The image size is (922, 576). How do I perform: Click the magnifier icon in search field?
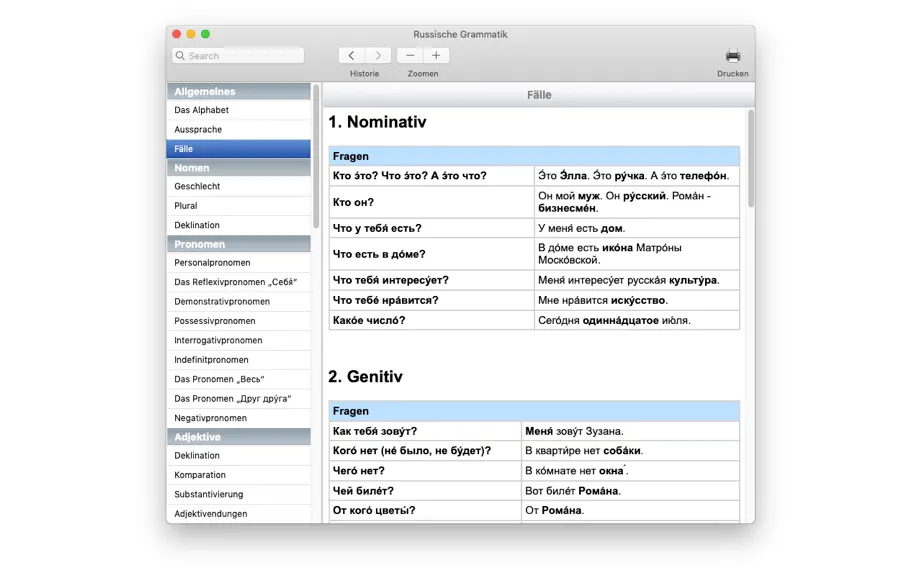[181, 55]
